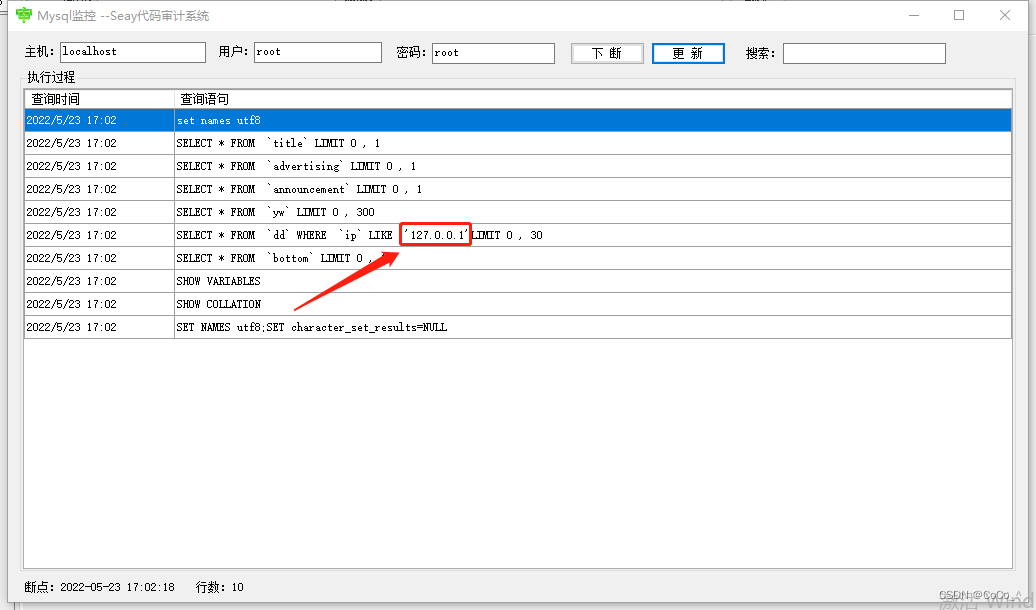Select the 'set names utf8' row
The image size is (1036, 610).
518,120
